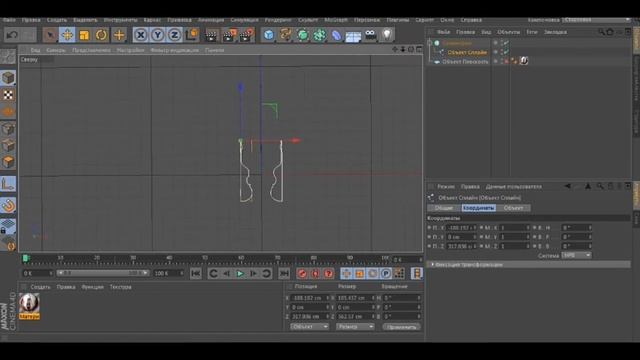Toggle the X axis lock

click(140, 35)
